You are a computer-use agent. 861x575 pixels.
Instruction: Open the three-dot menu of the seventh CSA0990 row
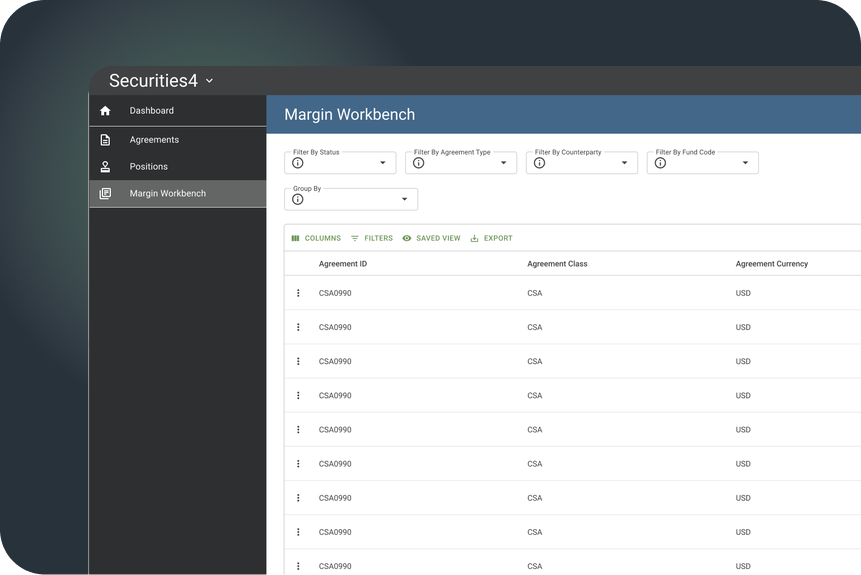click(298, 498)
